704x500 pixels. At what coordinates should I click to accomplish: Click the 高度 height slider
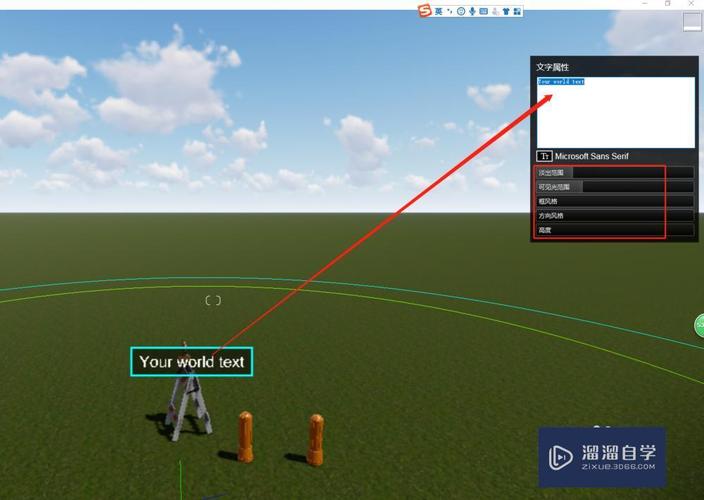click(614, 230)
